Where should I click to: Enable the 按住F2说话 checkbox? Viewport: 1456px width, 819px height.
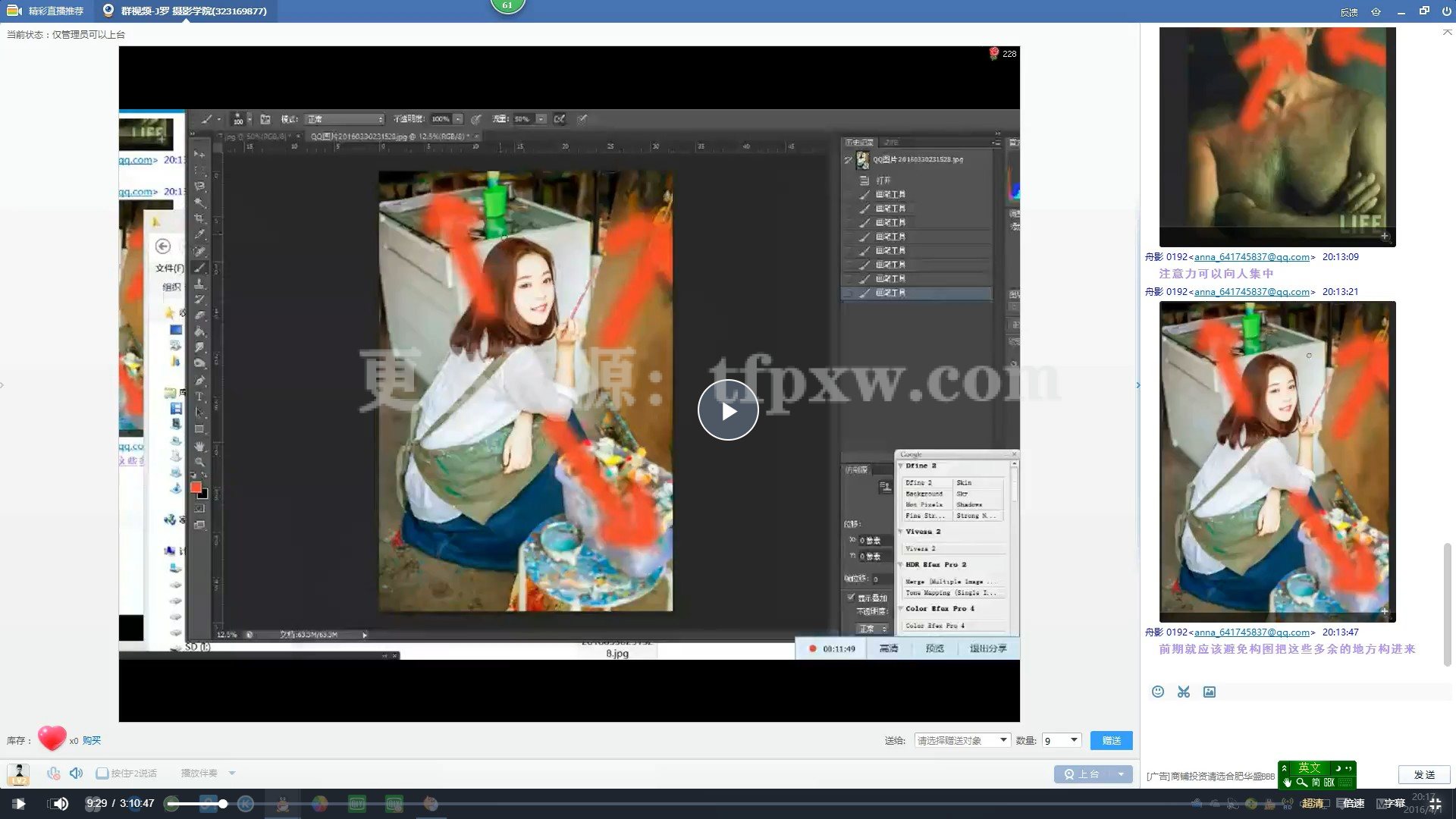102,773
